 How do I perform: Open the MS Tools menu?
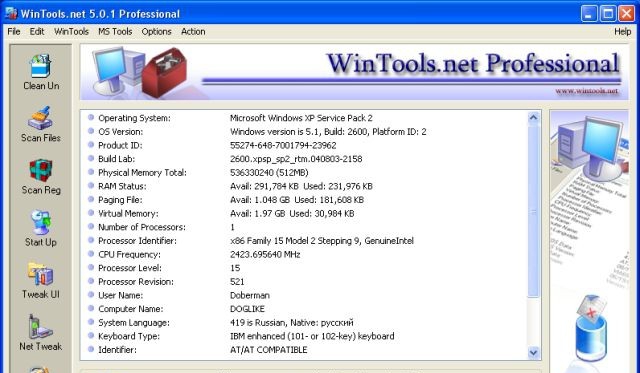pos(115,31)
